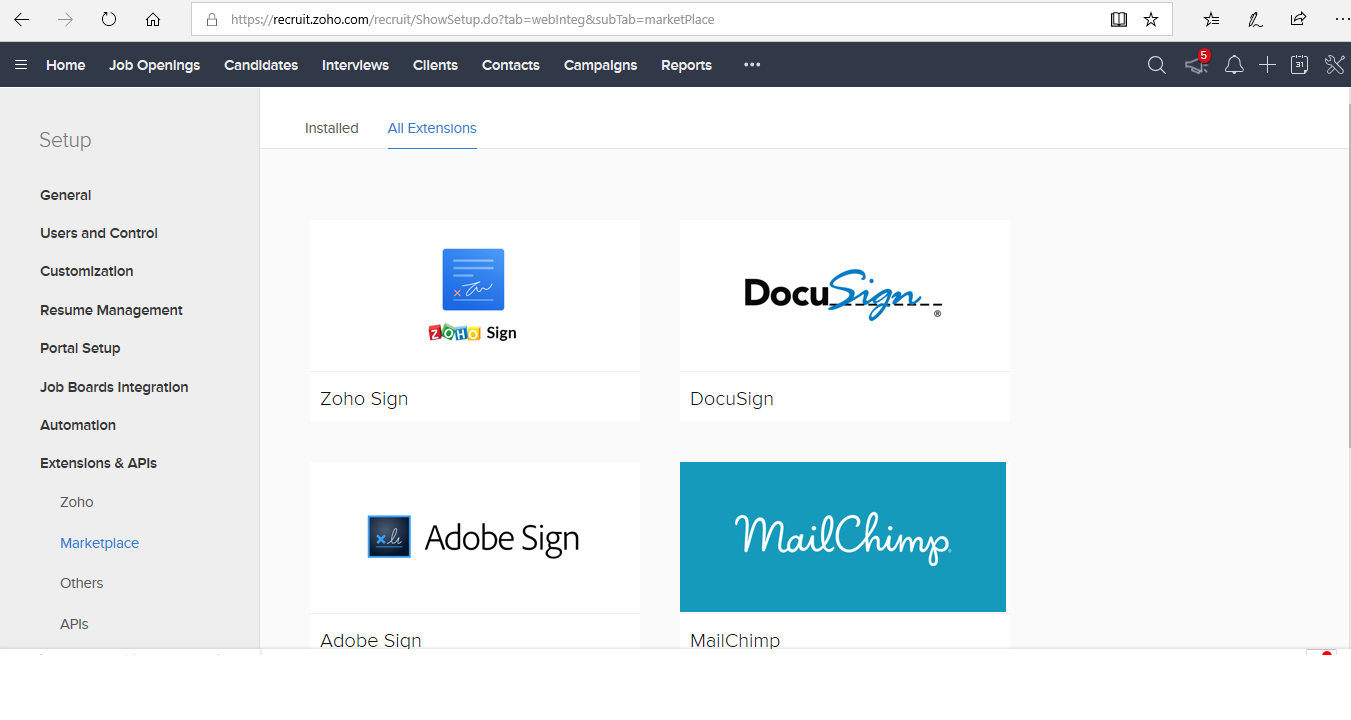Open the Contacts module
This screenshot has height=720, width=1351.
[x=511, y=65]
